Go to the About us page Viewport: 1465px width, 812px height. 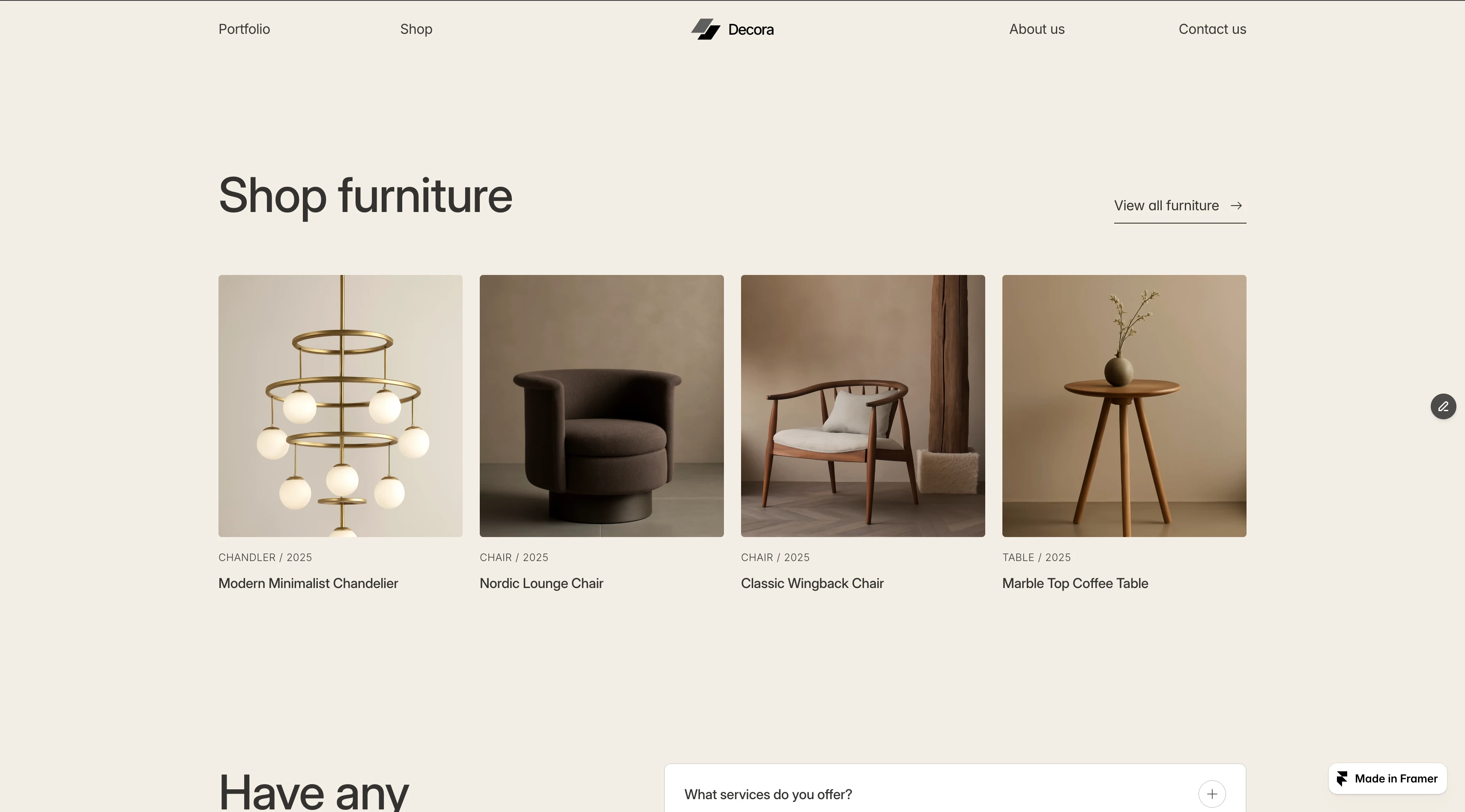point(1037,29)
